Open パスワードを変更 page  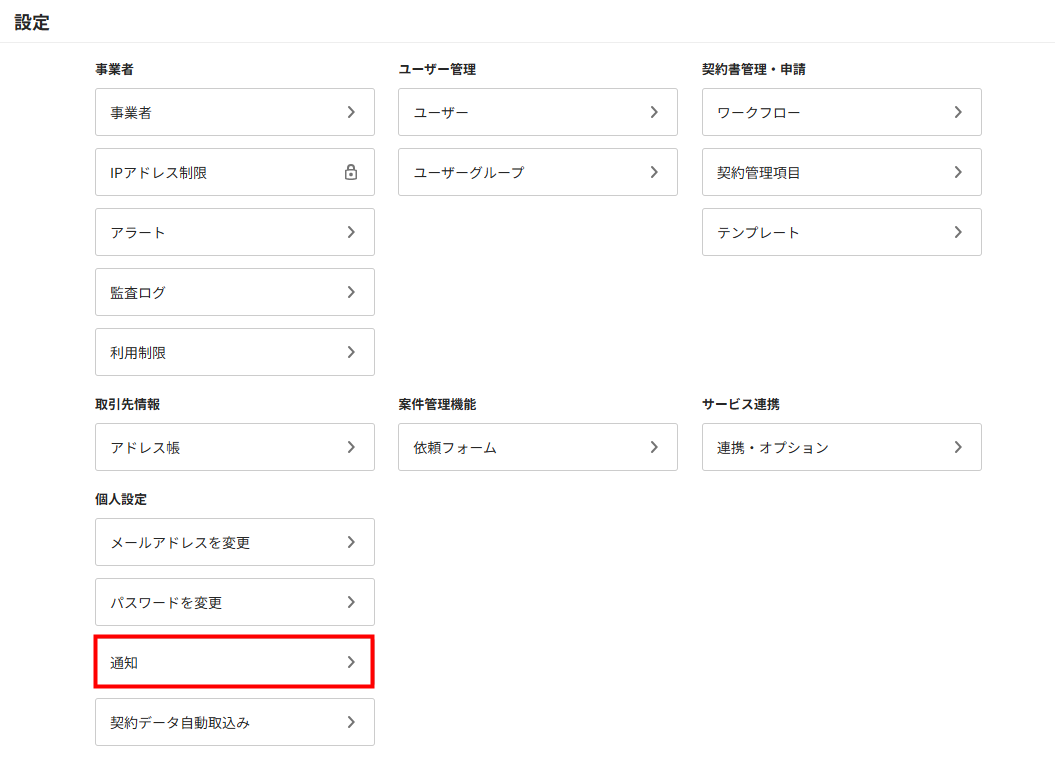point(234,602)
